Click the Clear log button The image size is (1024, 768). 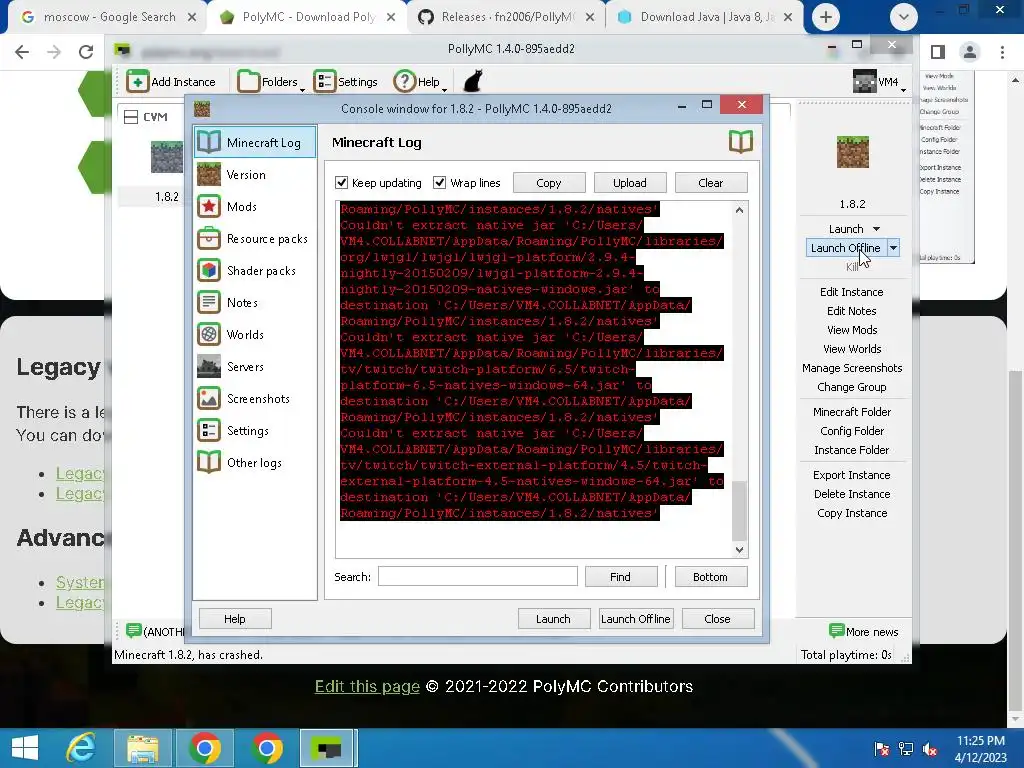[x=711, y=183]
